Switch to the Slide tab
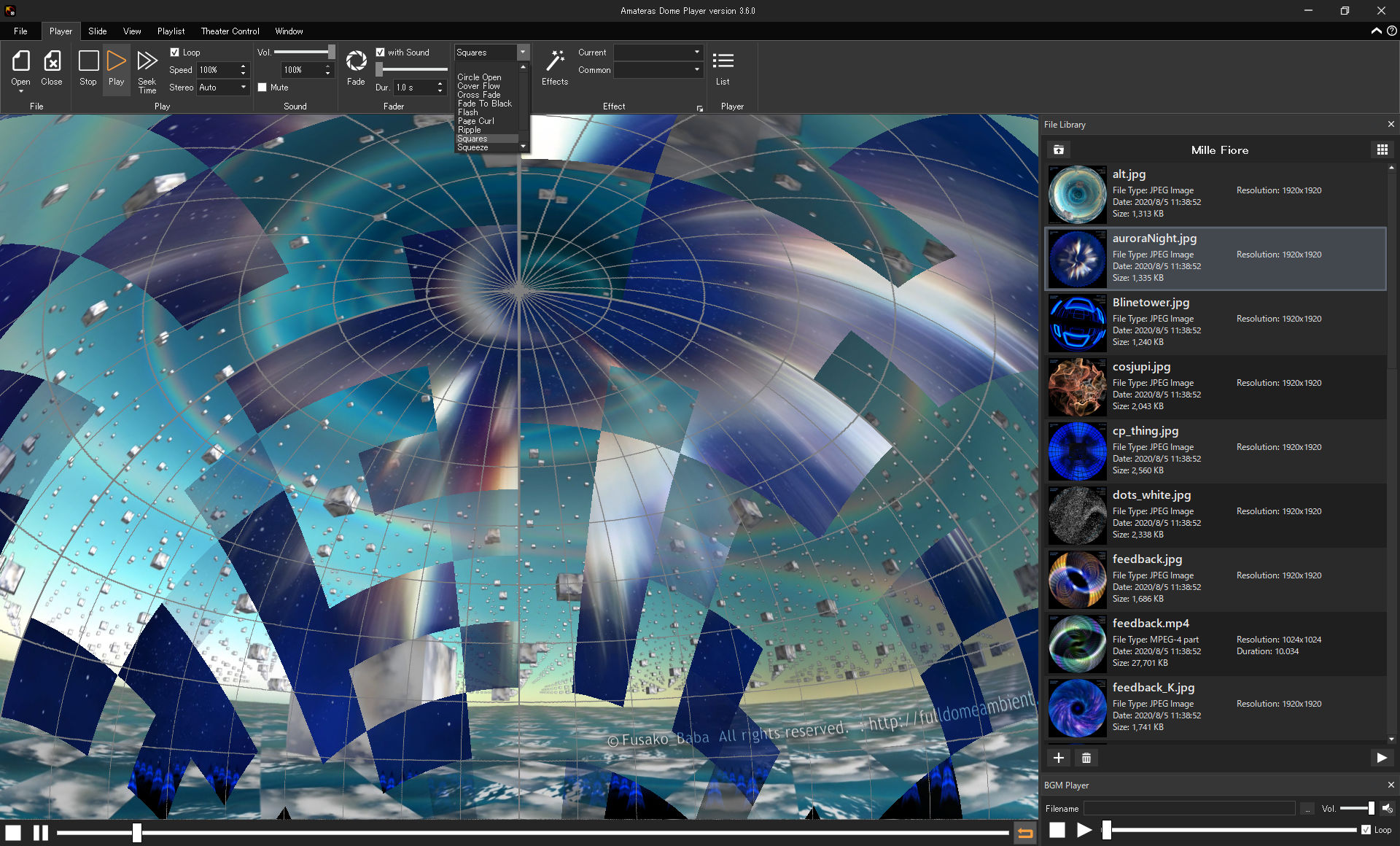 pyautogui.click(x=98, y=31)
